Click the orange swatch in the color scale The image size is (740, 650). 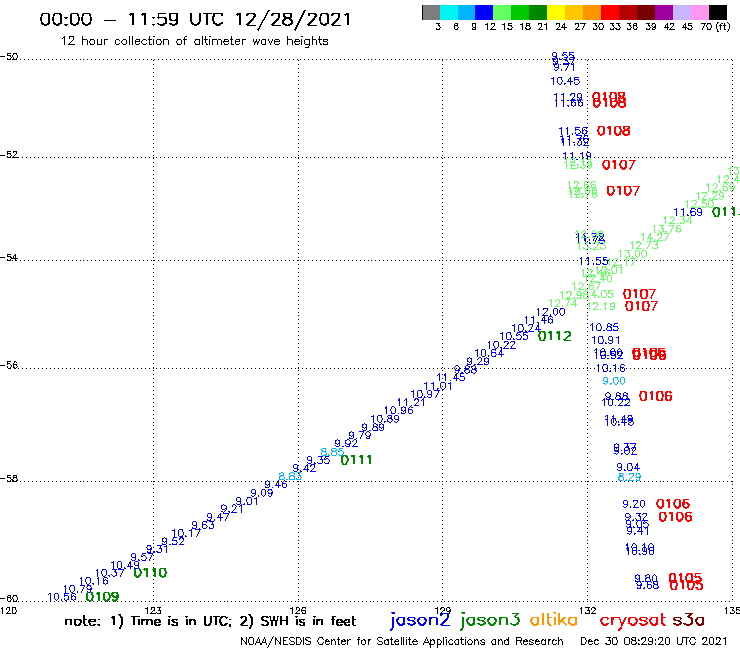(x=592, y=13)
